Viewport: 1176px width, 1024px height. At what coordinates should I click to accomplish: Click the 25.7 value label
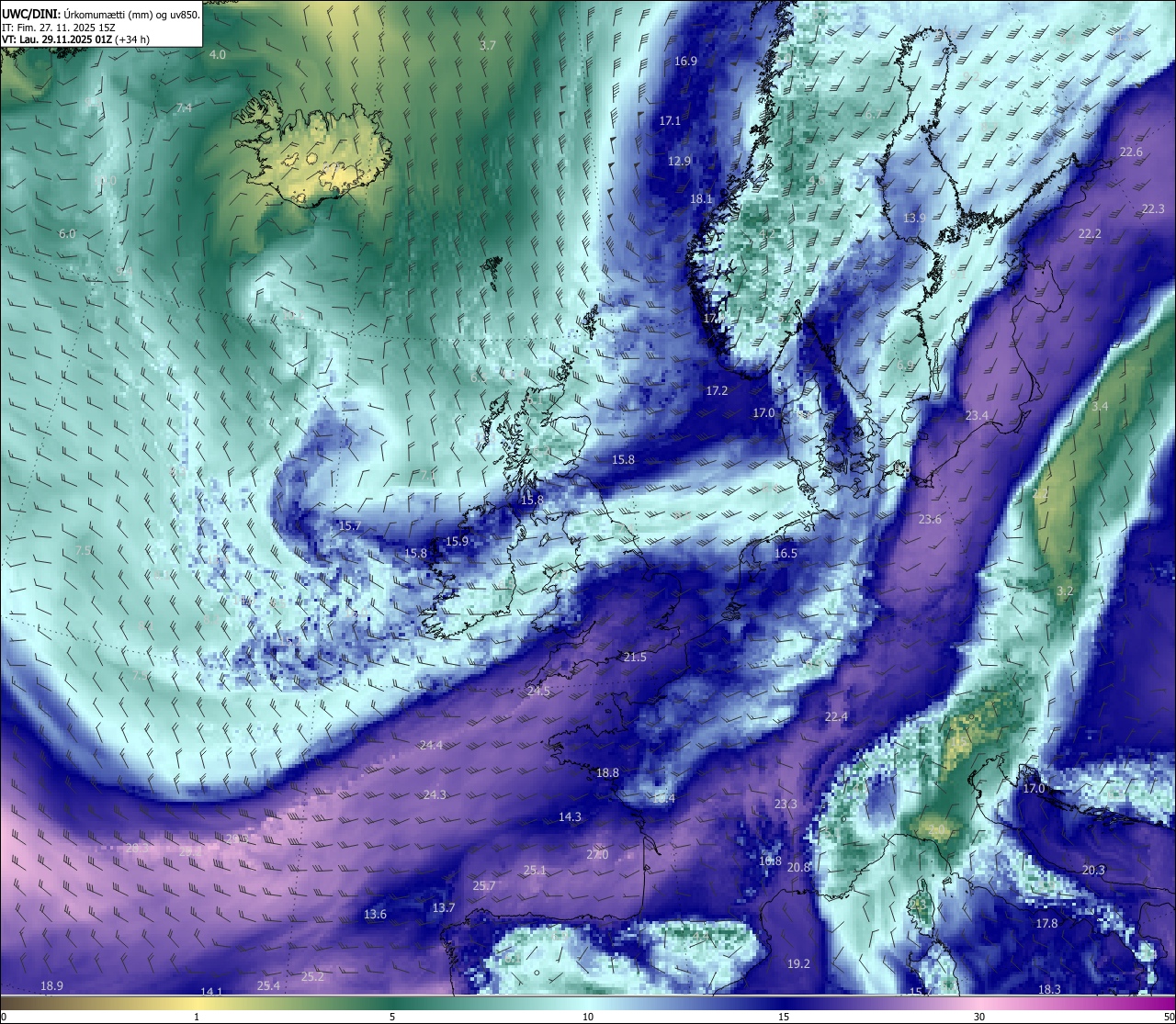pyautogui.click(x=484, y=885)
